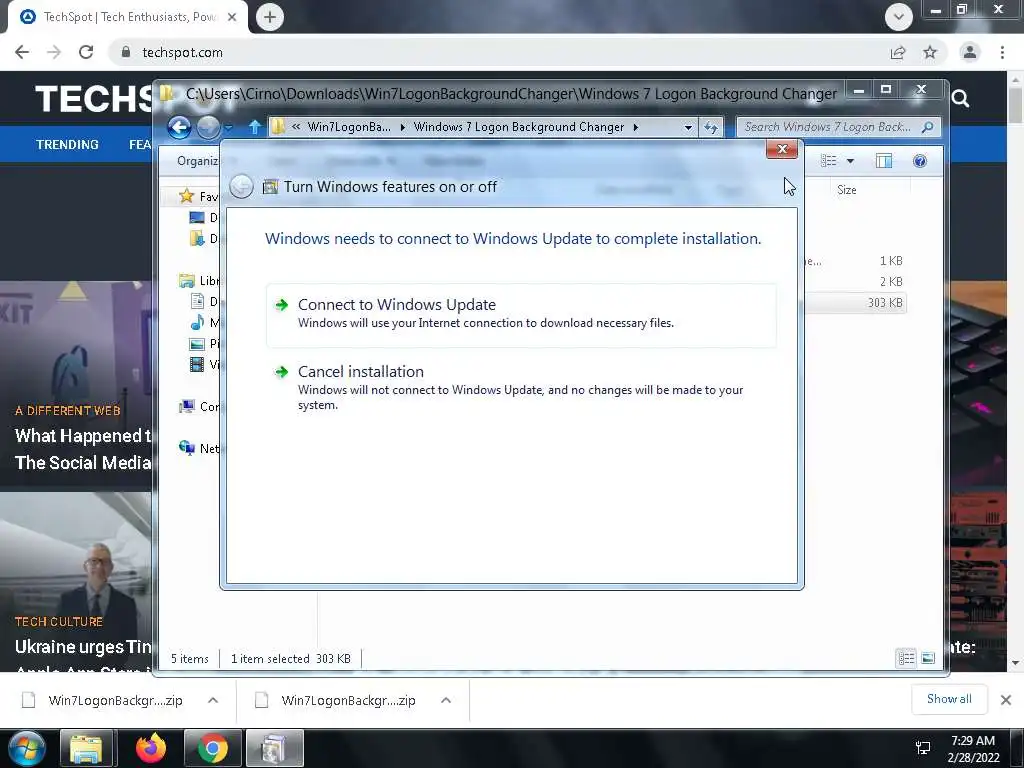Launch Firefox from the taskbar
Viewport: 1024px width, 768px height.
coord(151,748)
